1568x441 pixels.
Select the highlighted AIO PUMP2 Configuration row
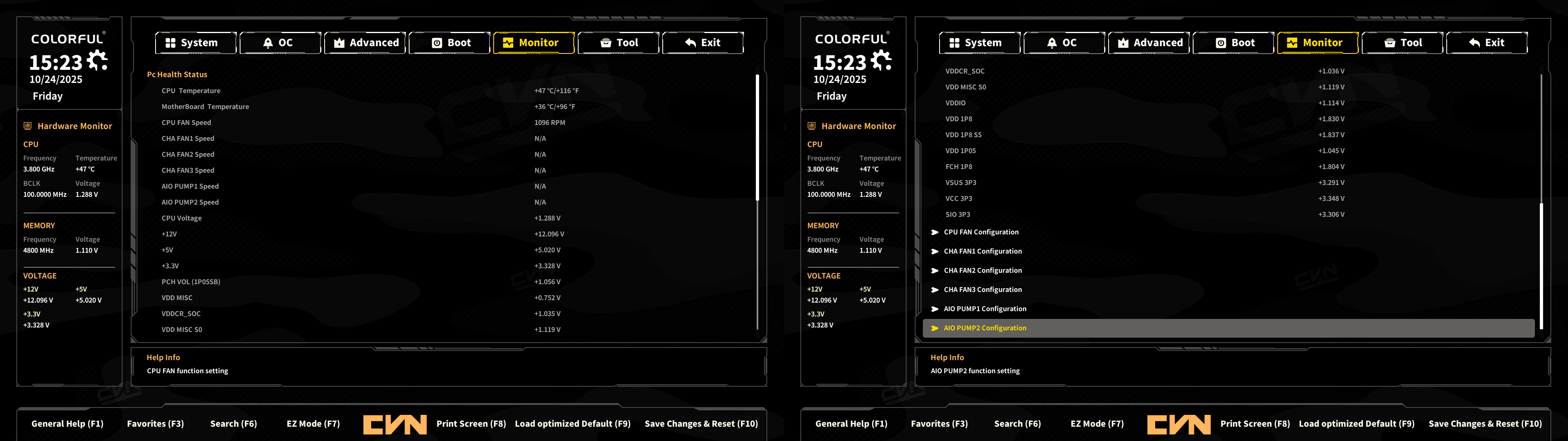click(984, 328)
